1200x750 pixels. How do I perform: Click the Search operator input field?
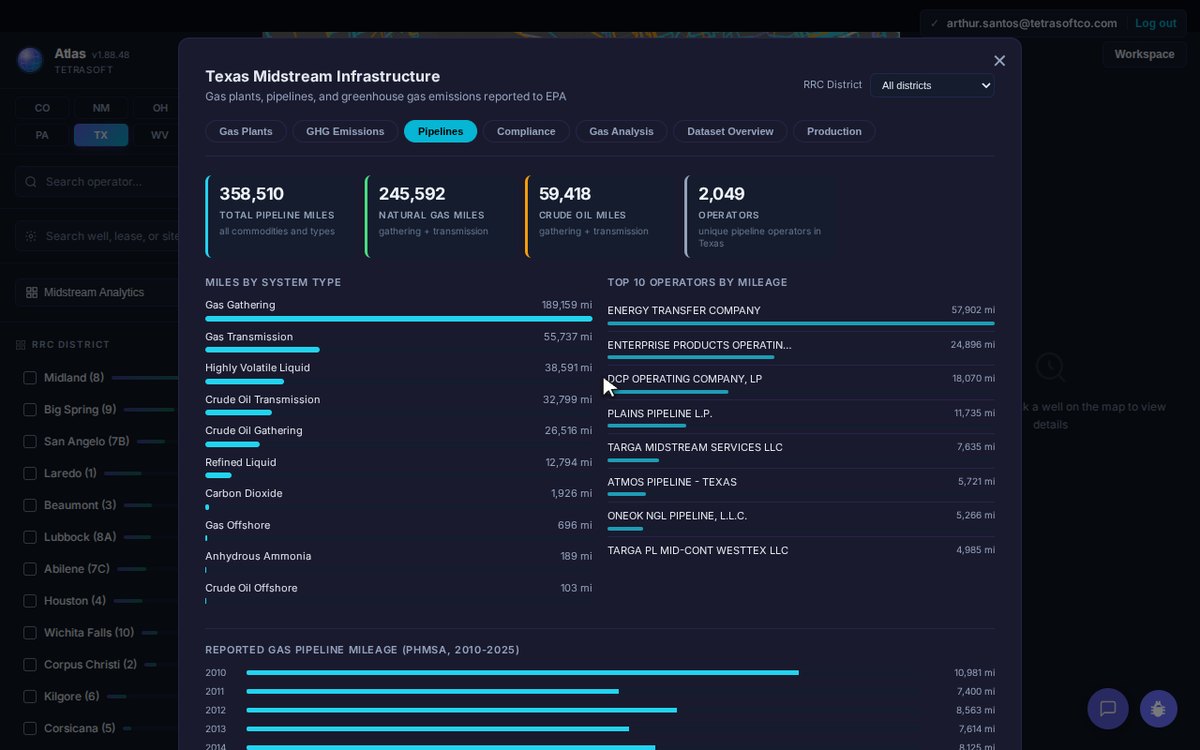tap(98, 182)
